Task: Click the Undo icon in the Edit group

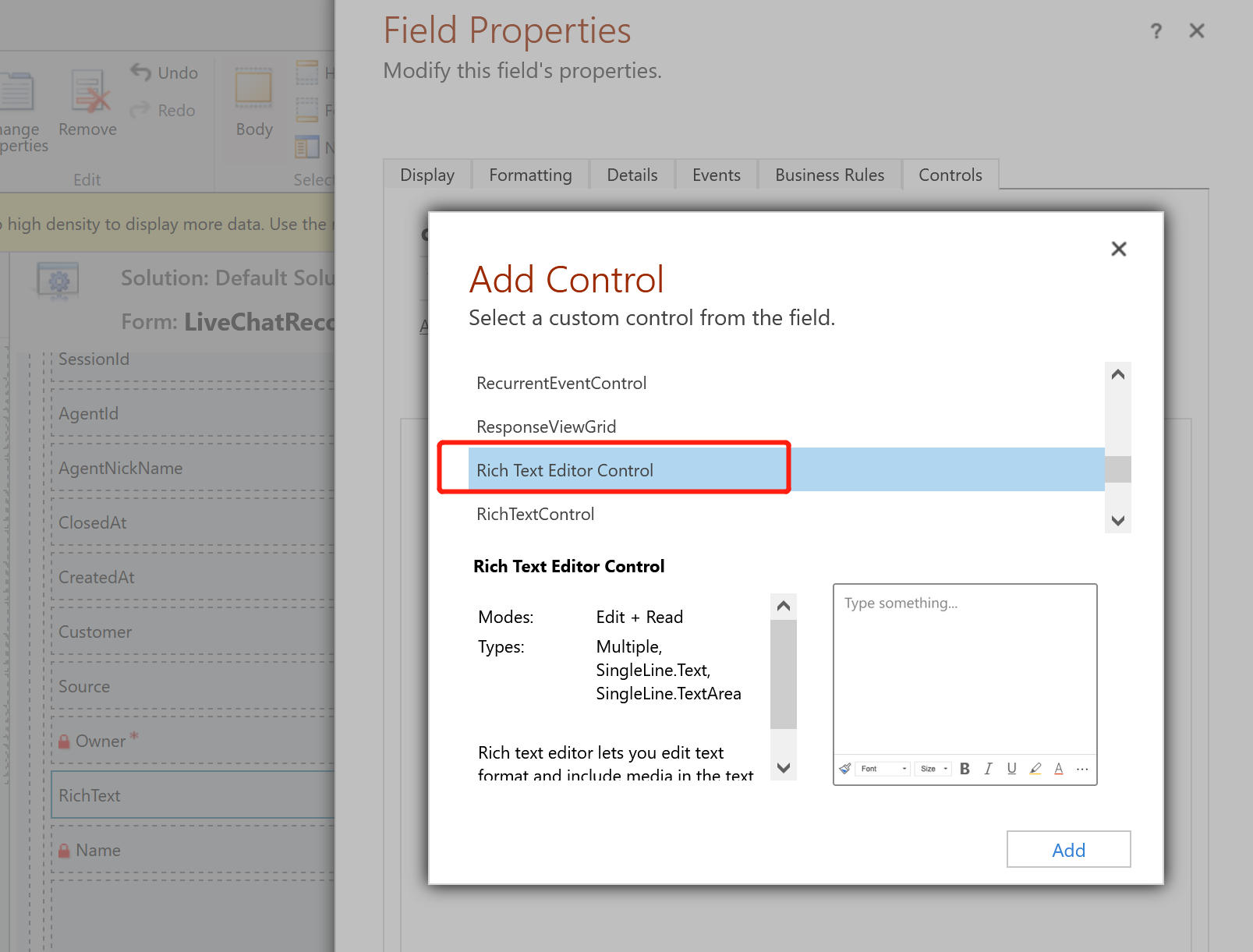Action: point(141,72)
